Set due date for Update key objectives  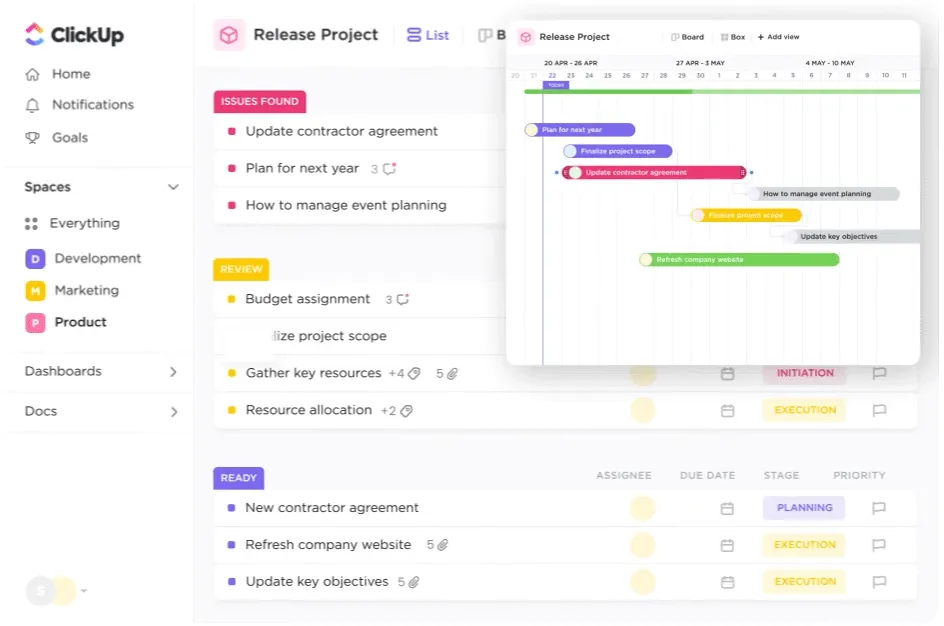727,582
